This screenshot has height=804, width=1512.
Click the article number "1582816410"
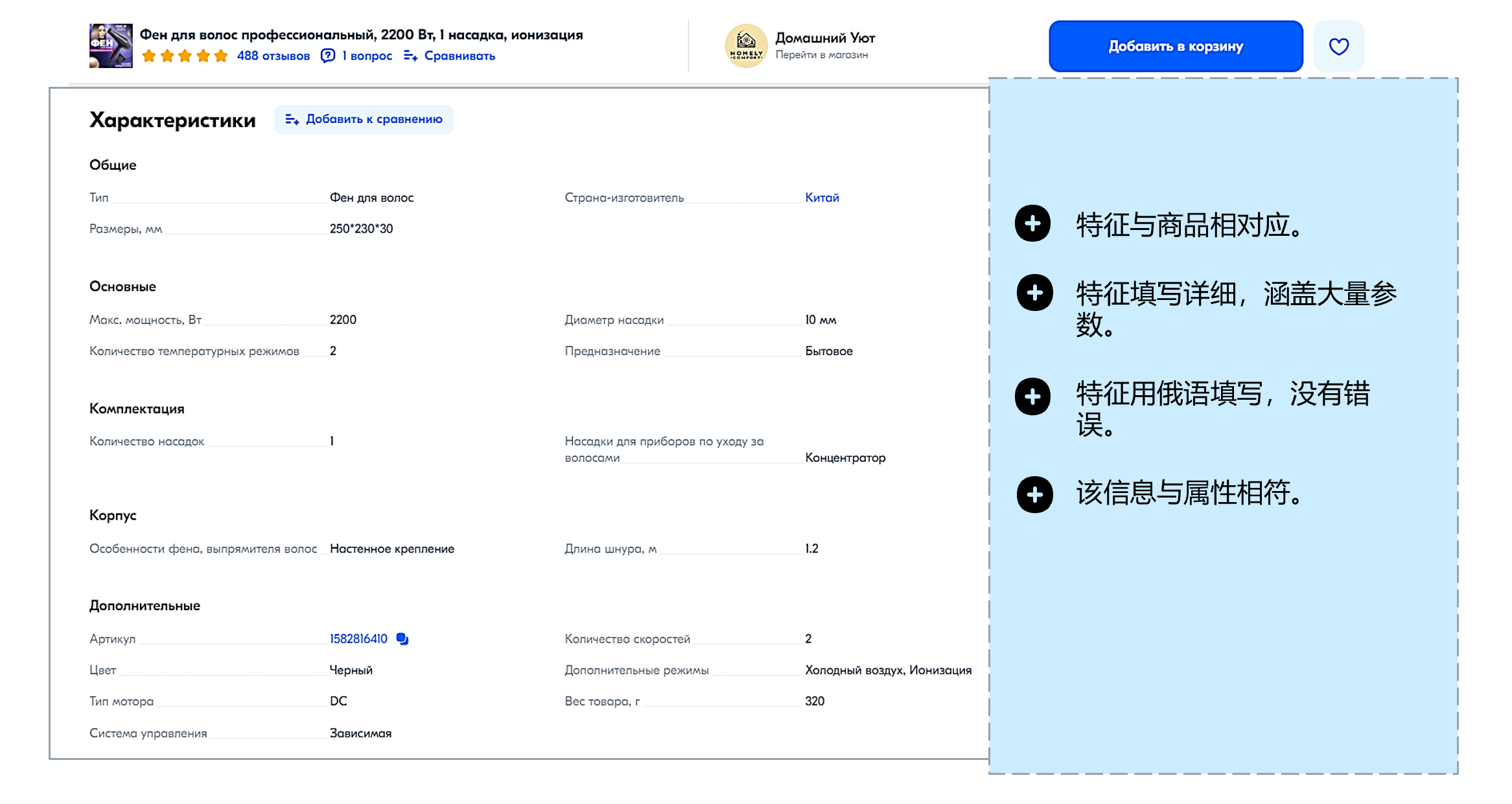coord(358,638)
